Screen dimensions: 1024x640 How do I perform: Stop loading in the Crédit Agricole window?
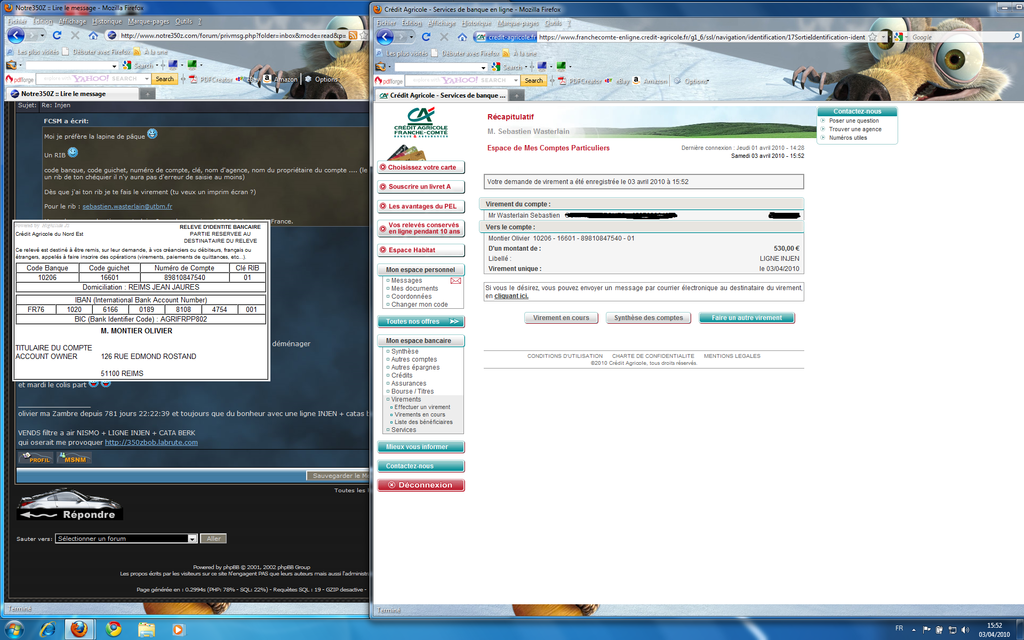445,37
